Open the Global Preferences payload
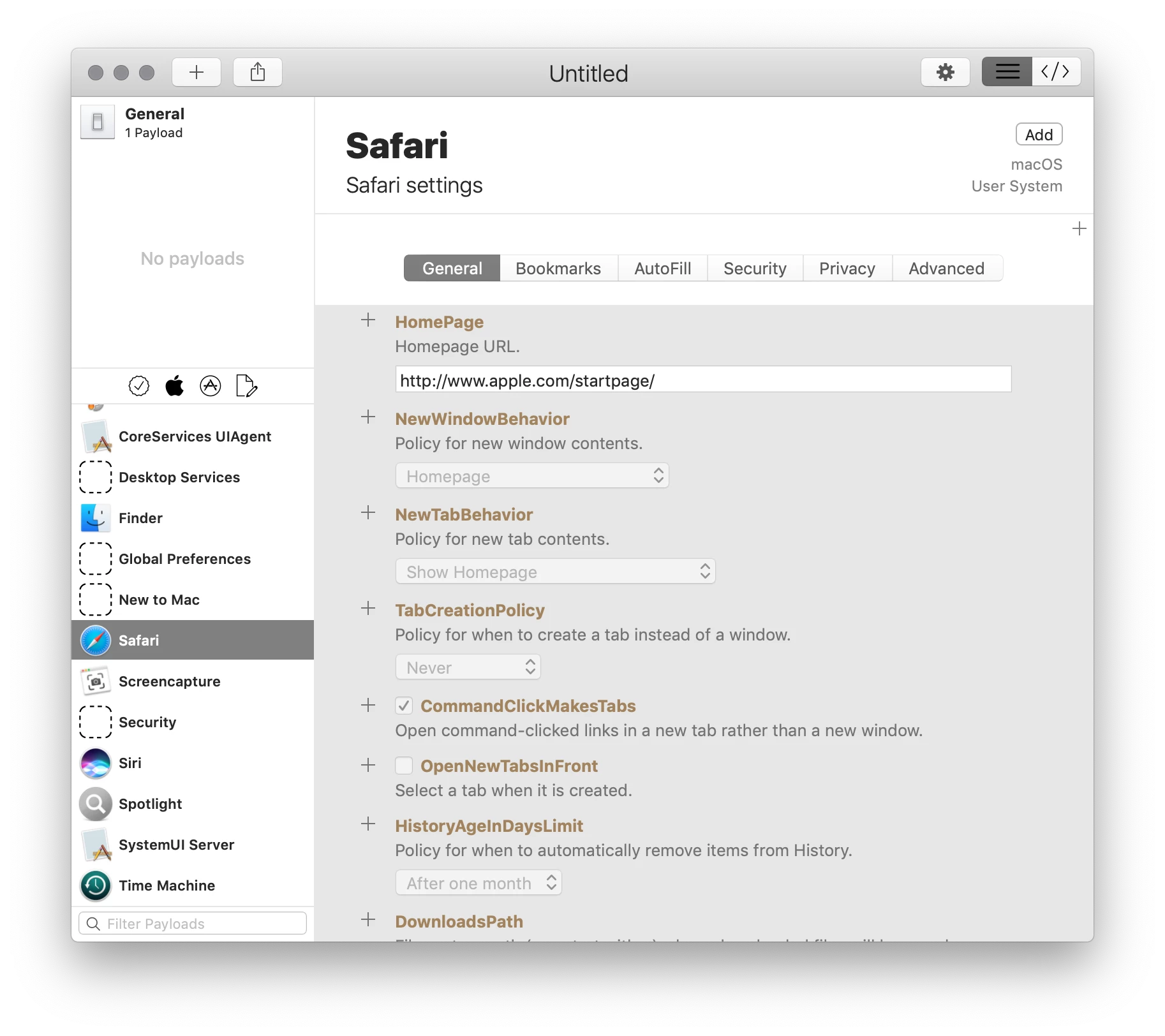1165x1036 pixels. [193, 559]
